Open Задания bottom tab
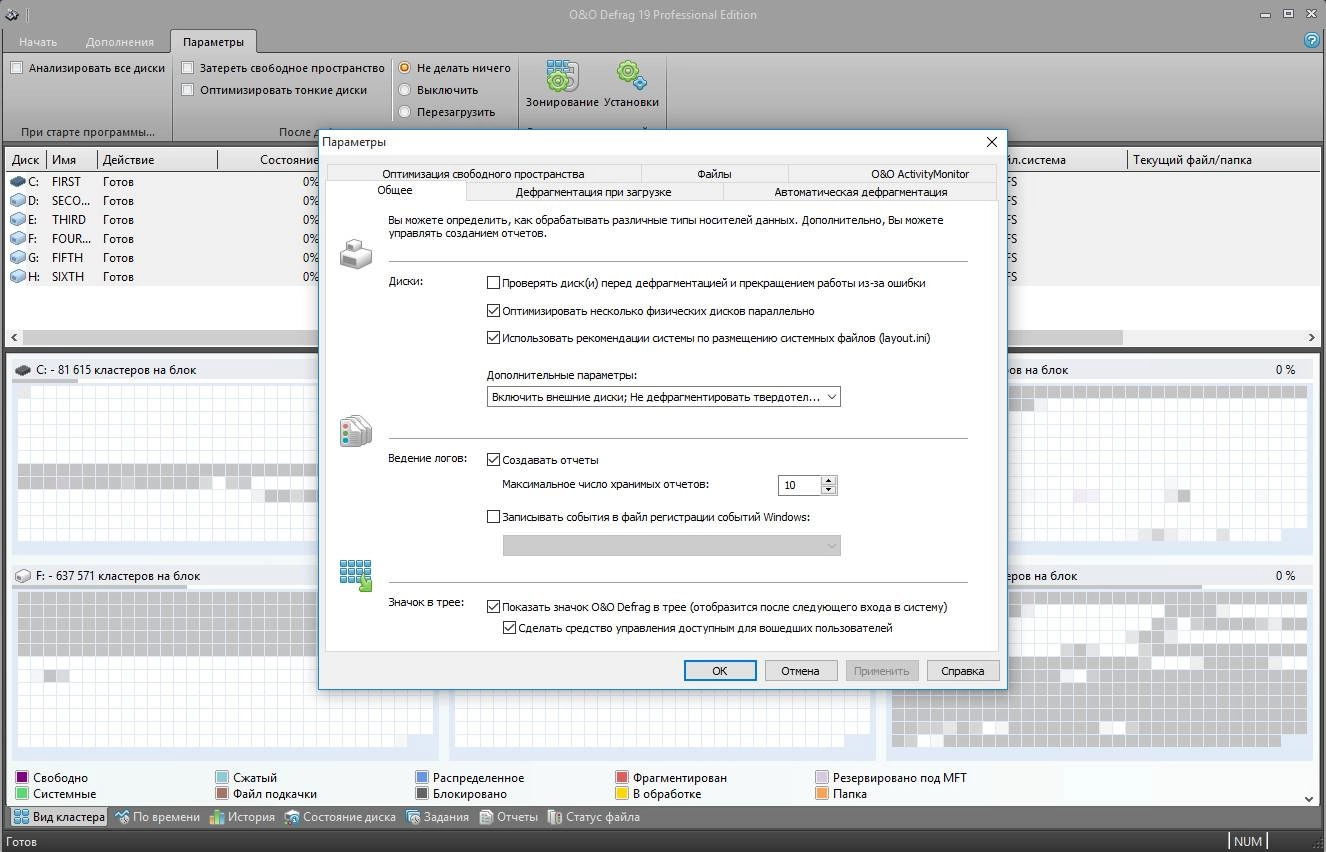 [x=437, y=817]
